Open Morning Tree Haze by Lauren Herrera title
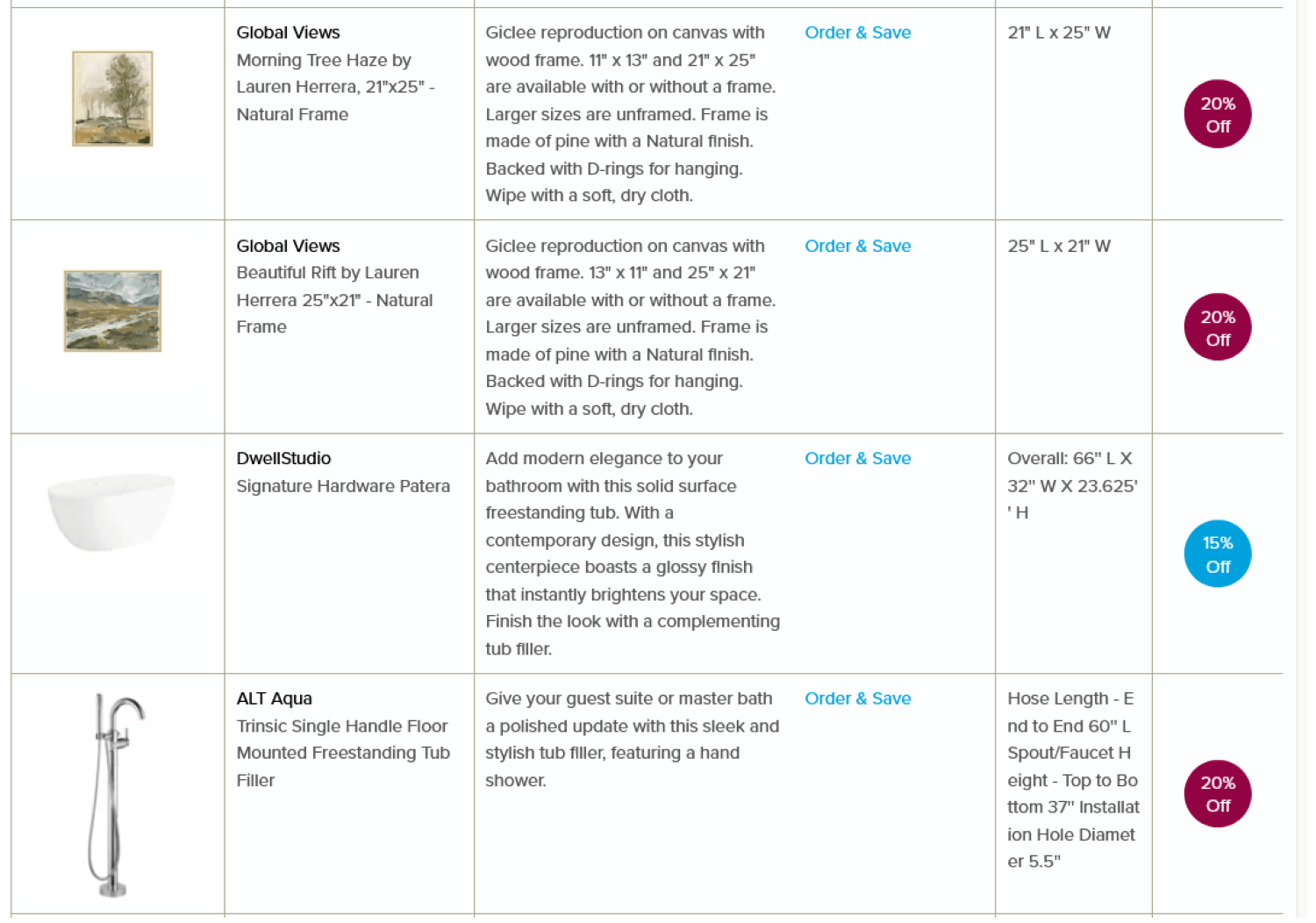The width and height of the screenshot is (1316, 923). [337, 88]
